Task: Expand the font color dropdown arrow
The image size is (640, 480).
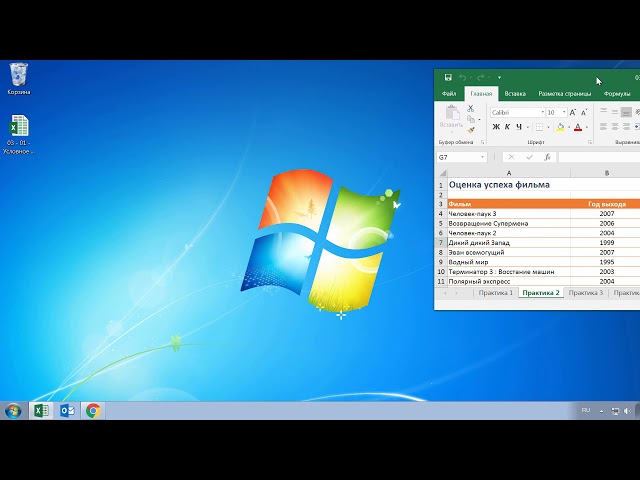Action: coord(587,127)
